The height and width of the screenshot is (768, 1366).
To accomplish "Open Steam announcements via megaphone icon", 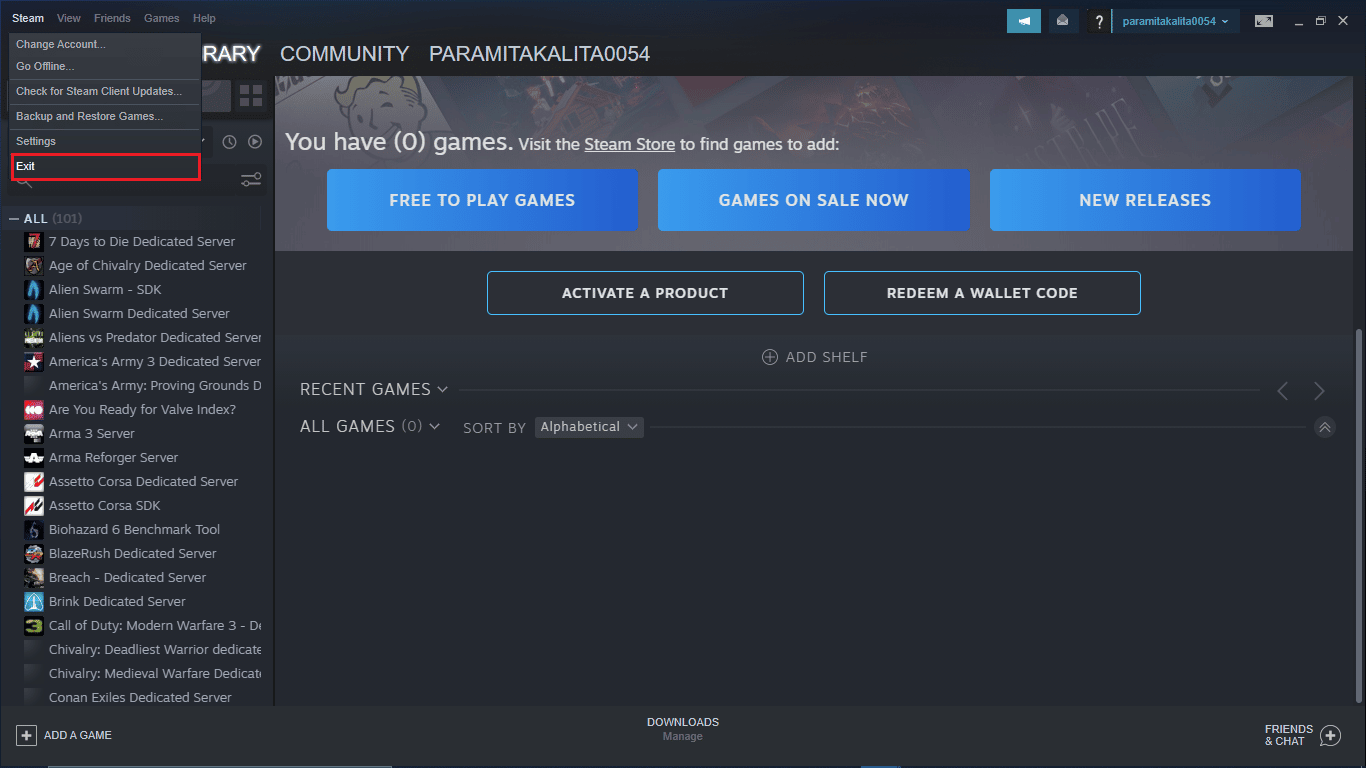I will point(1023,20).
